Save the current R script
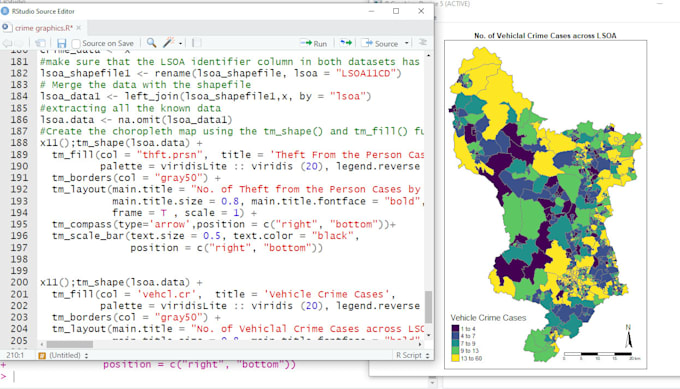The width and height of the screenshot is (680, 389). 62,43
